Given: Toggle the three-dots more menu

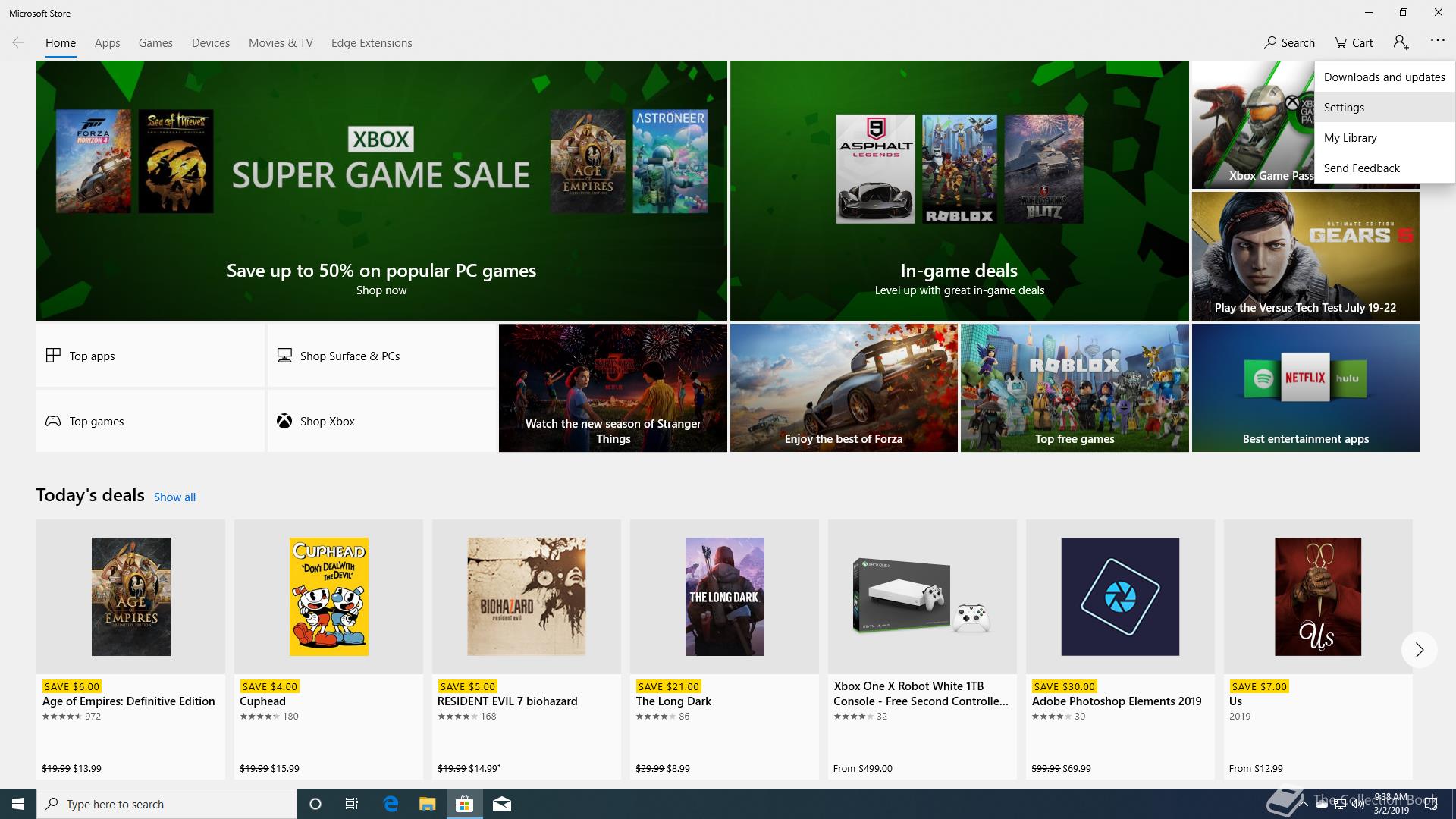Looking at the screenshot, I should (1437, 41).
